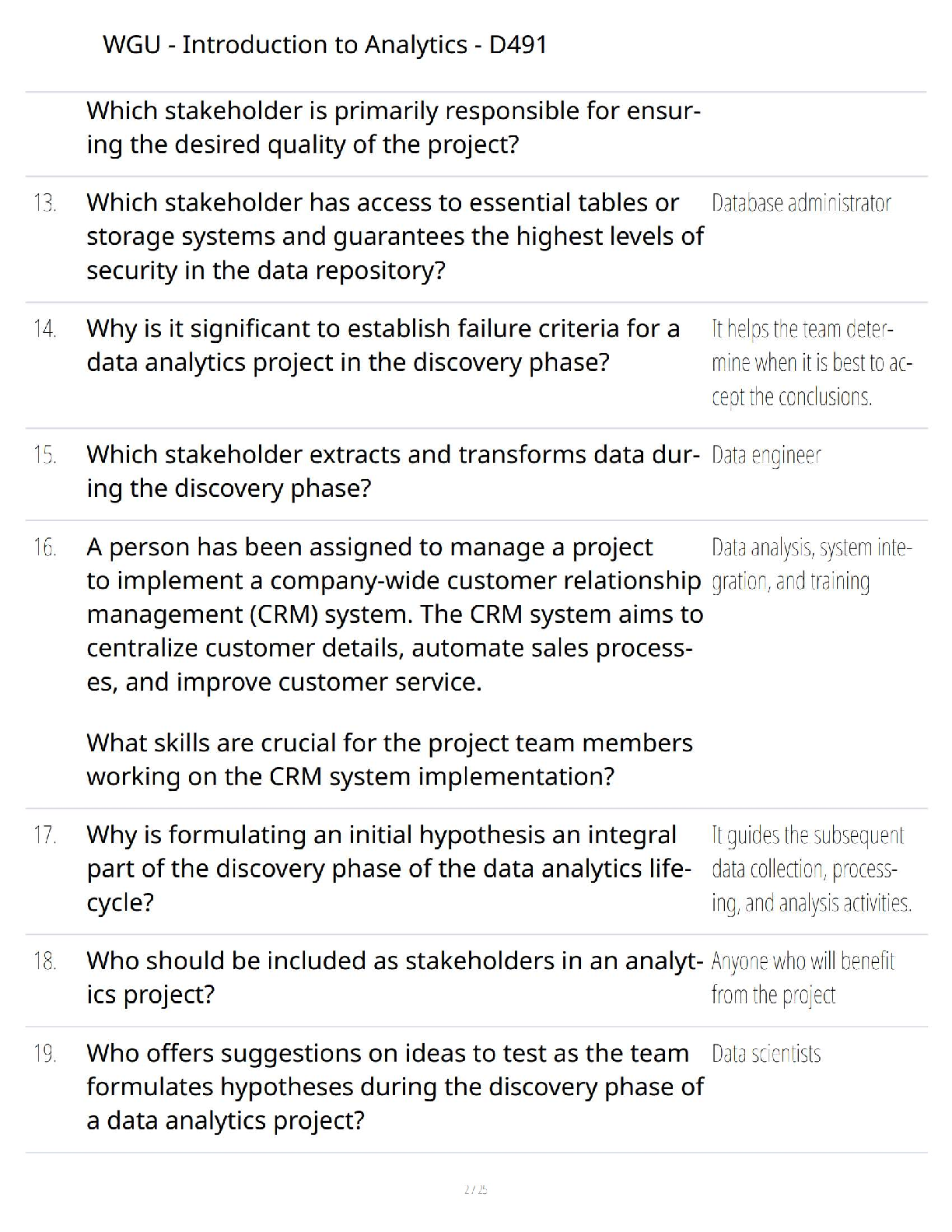Select the answer 'Anyone who will benefit'
This screenshot has width=952, height=1232.
pyautogui.click(x=803, y=978)
